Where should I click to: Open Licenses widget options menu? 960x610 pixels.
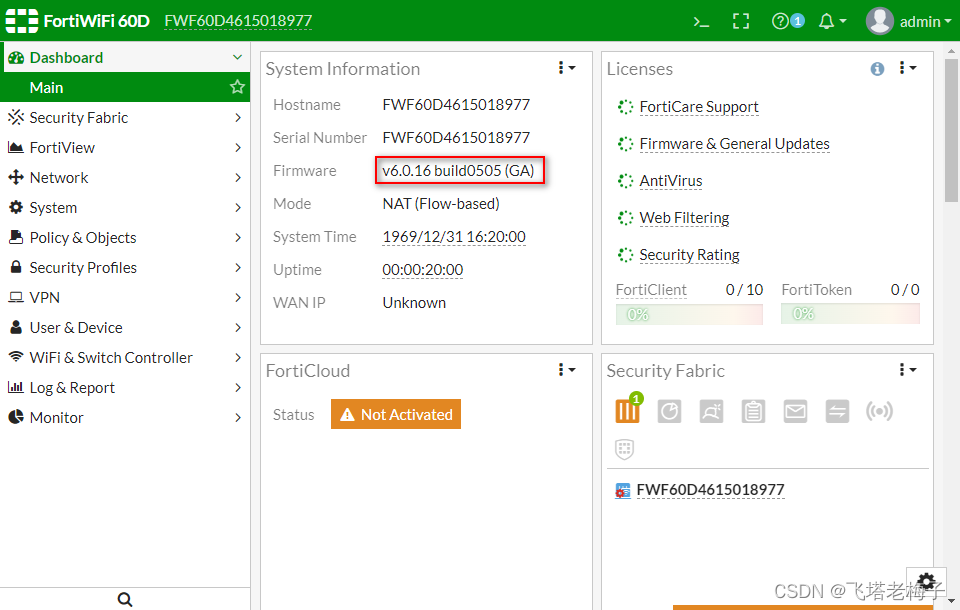(x=907, y=68)
